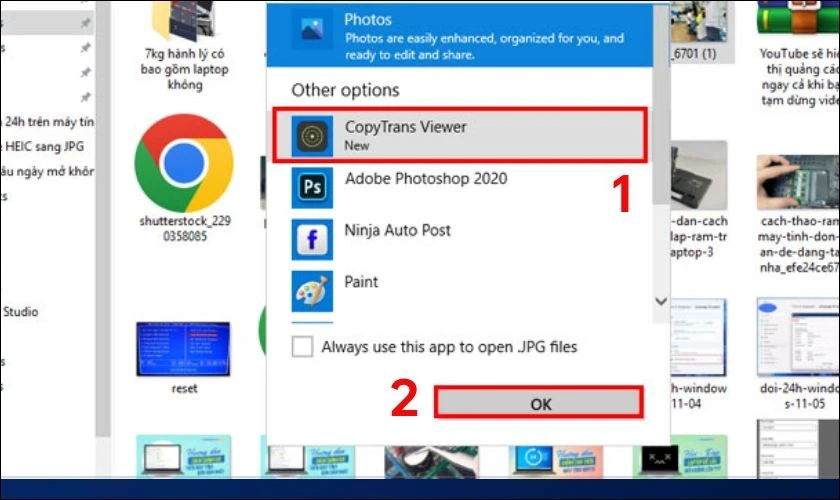Viewport: 840px width, 500px height.
Task: Check 'Always use this app to open .JPG files'
Action: coord(302,346)
